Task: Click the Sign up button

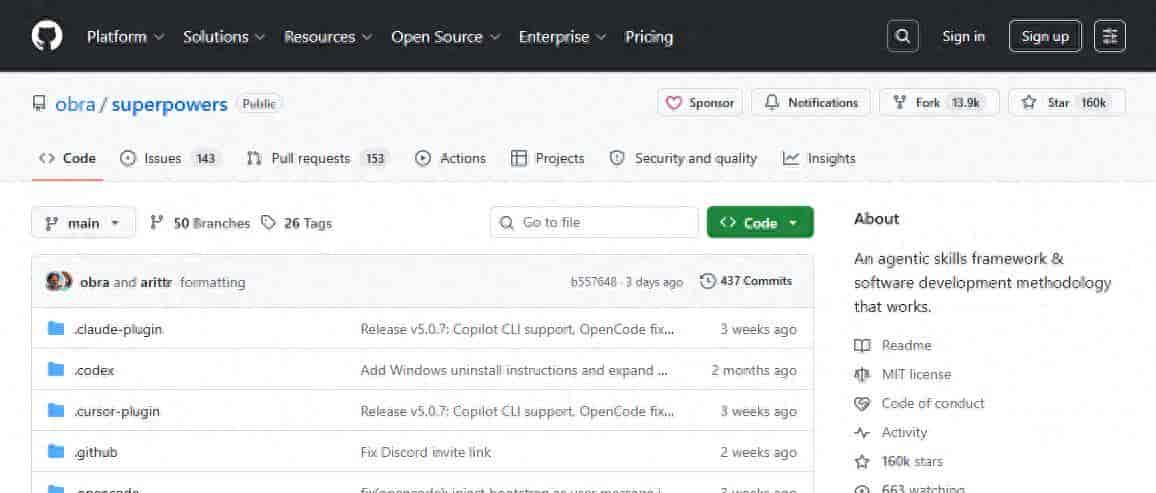Action: click(1045, 36)
